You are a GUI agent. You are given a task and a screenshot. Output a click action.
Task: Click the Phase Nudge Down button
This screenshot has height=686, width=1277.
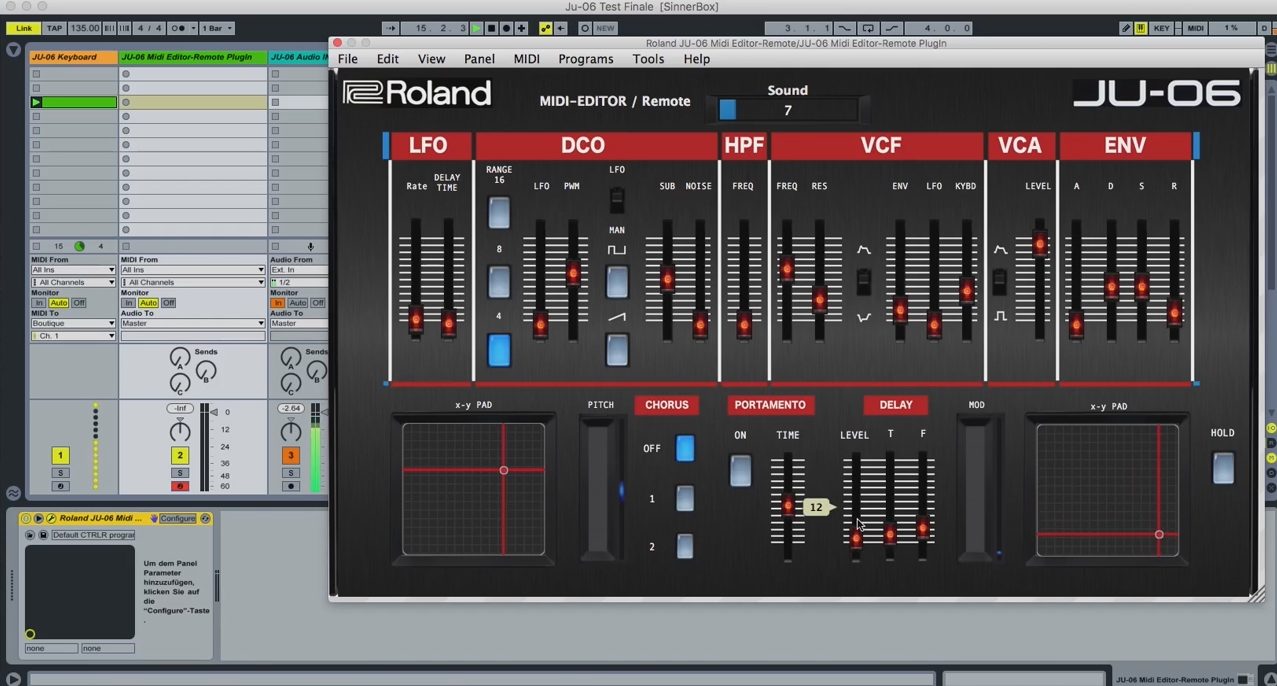[x=110, y=28]
